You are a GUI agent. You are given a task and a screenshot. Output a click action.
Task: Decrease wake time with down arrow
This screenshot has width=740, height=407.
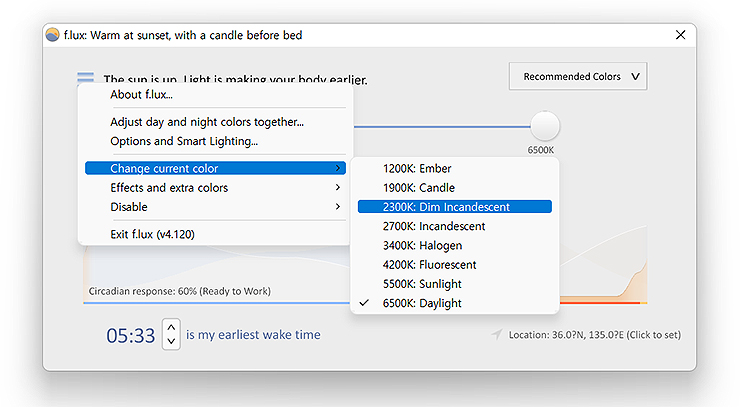pyautogui.click(x=171, y=341)
